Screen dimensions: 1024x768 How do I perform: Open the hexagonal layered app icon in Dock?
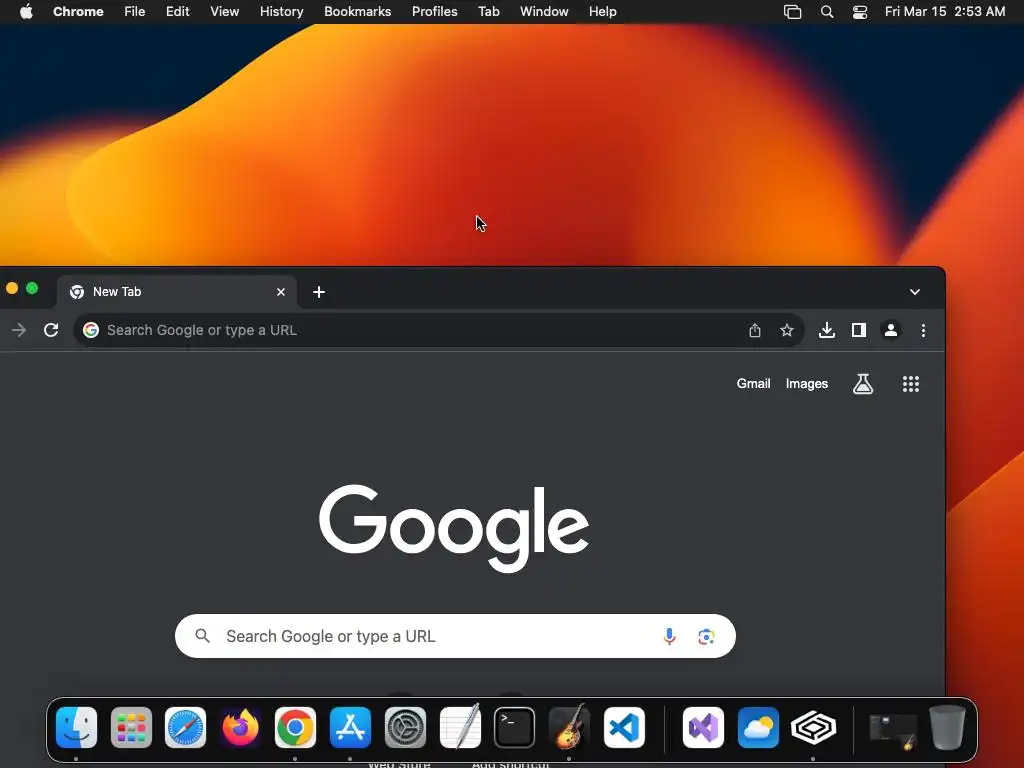coord(813,728)
